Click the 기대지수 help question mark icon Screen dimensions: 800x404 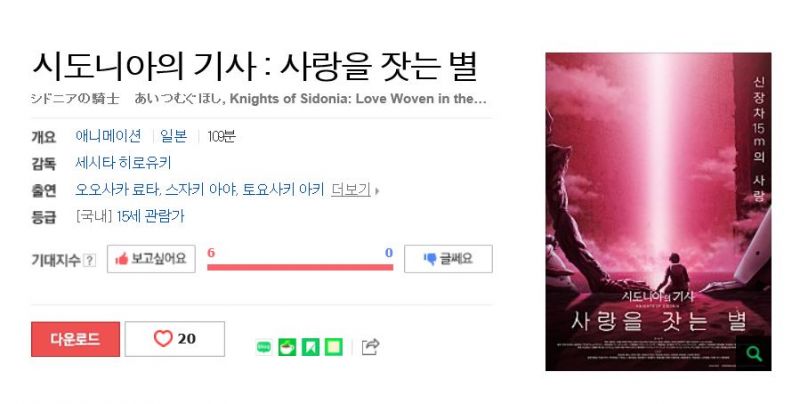tap(90, 260)
